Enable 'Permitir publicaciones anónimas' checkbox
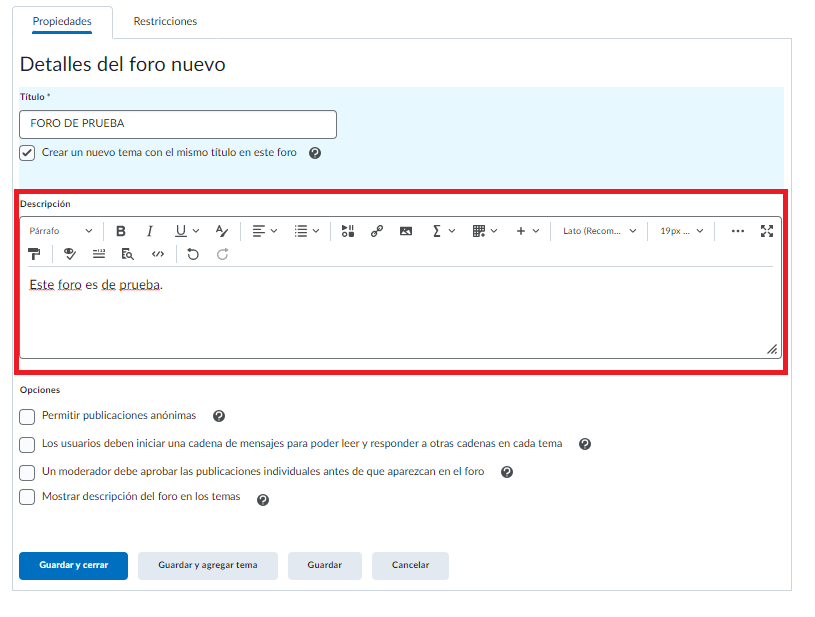815x617 pixels. (x=27, y=416)
